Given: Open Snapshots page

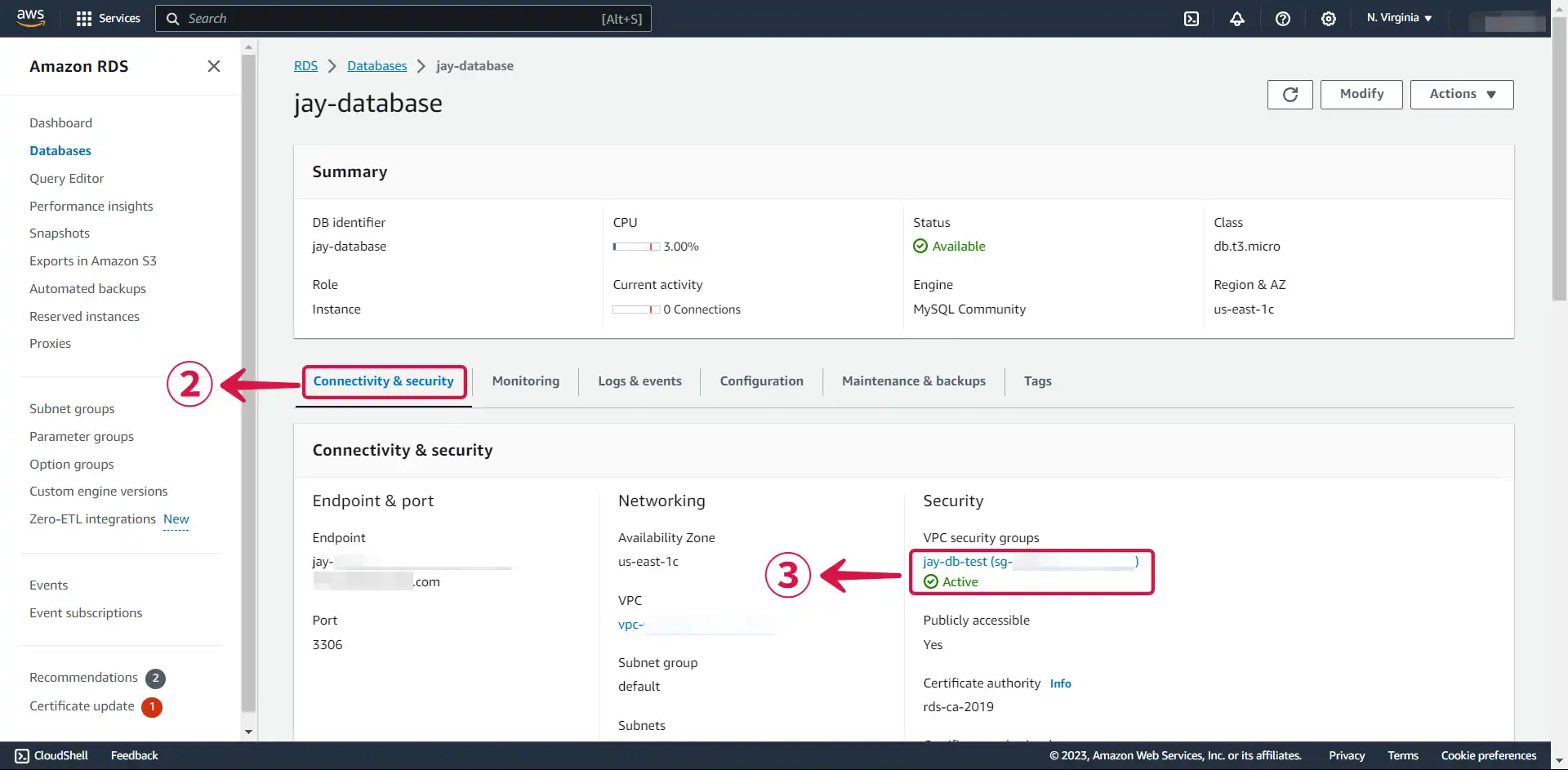Looking at the screenshot, I should point(60,234).
